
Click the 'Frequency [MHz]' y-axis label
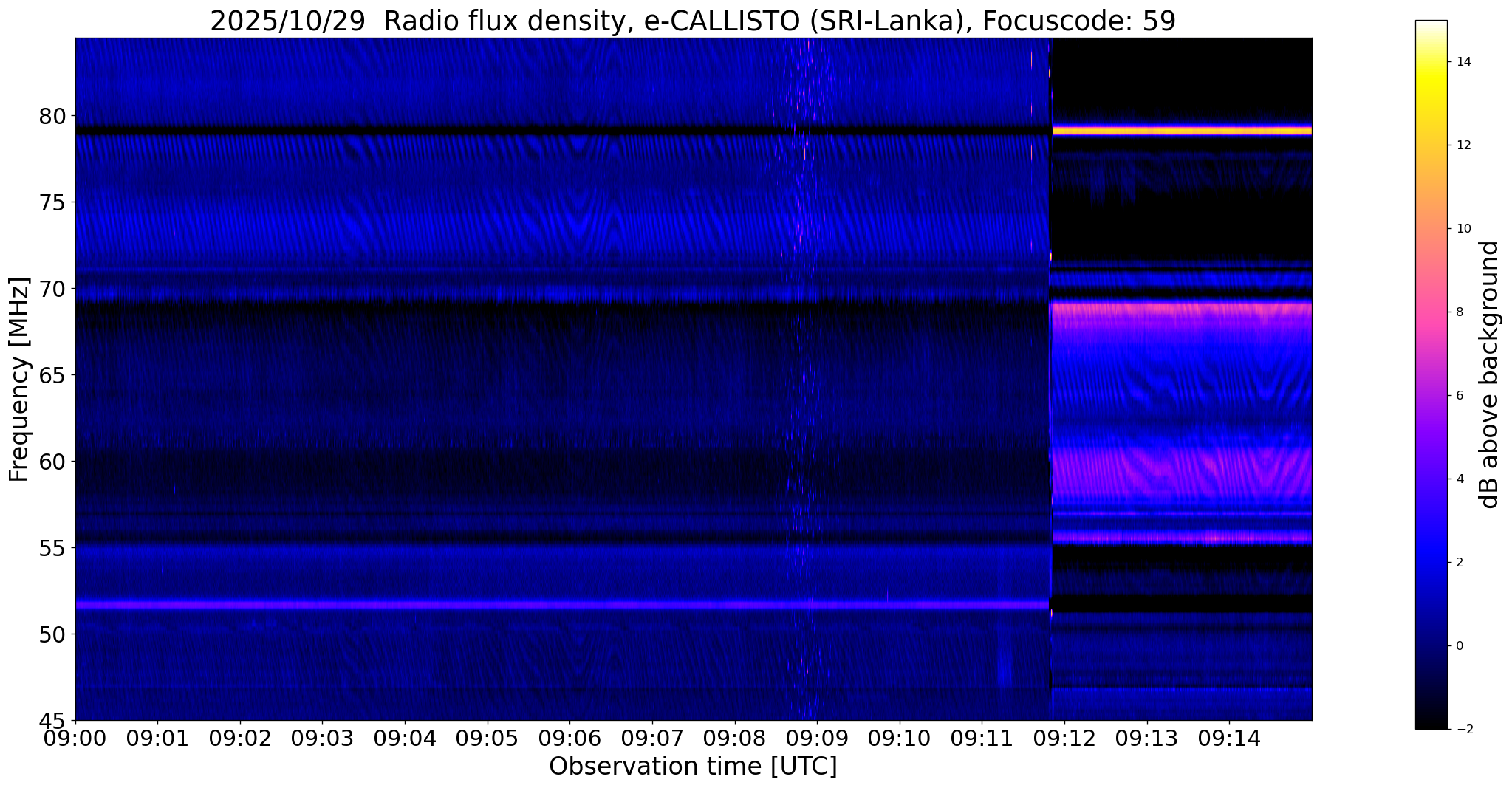pos(20,380)
